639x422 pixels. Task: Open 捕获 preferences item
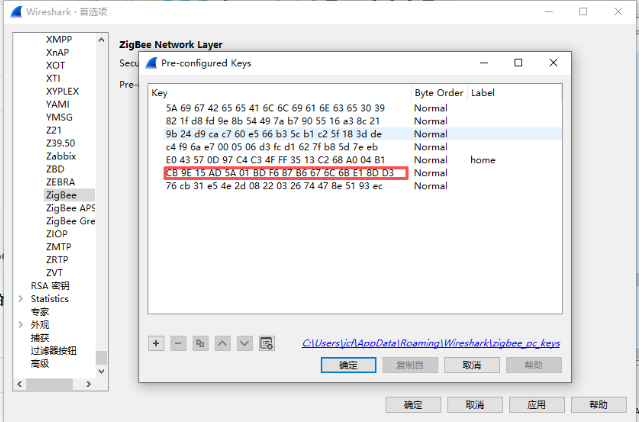[40, 338]
